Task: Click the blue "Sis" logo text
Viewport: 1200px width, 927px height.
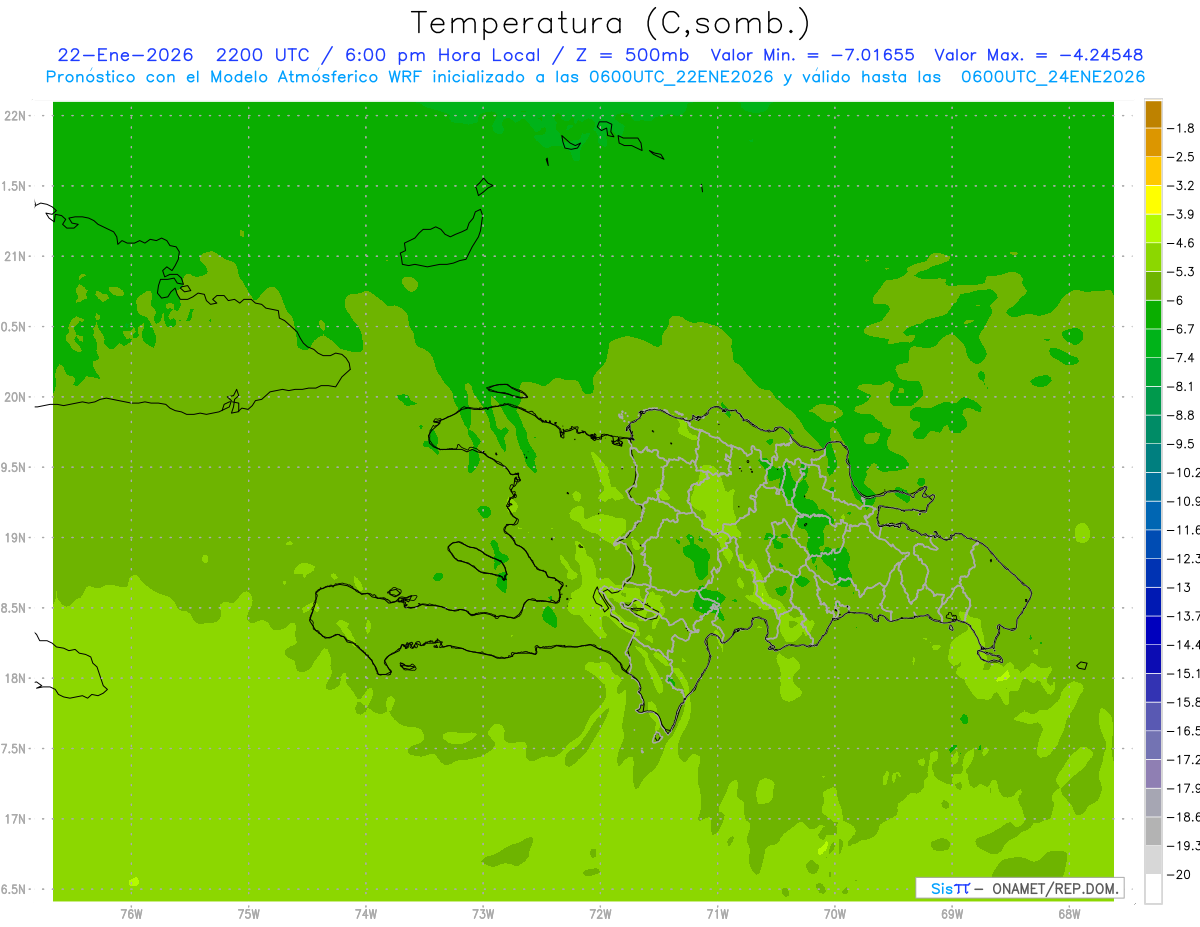Action: point(944,888)
